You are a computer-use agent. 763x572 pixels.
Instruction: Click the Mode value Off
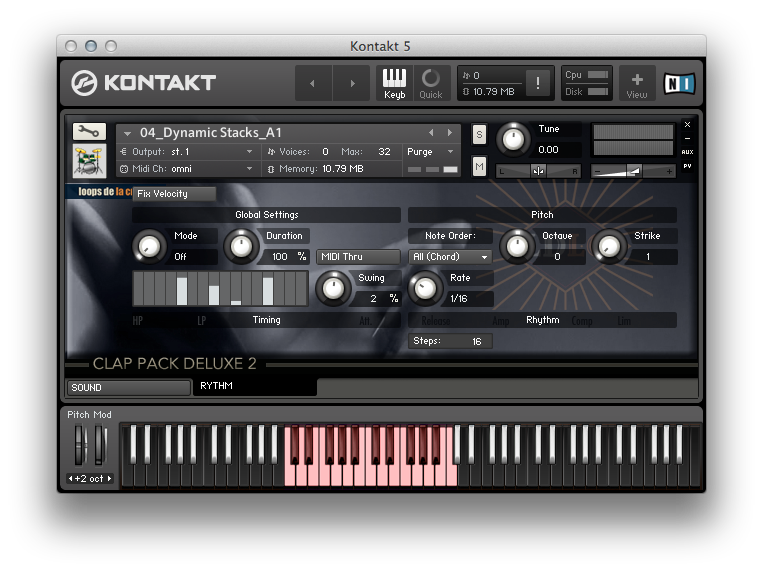193,257
